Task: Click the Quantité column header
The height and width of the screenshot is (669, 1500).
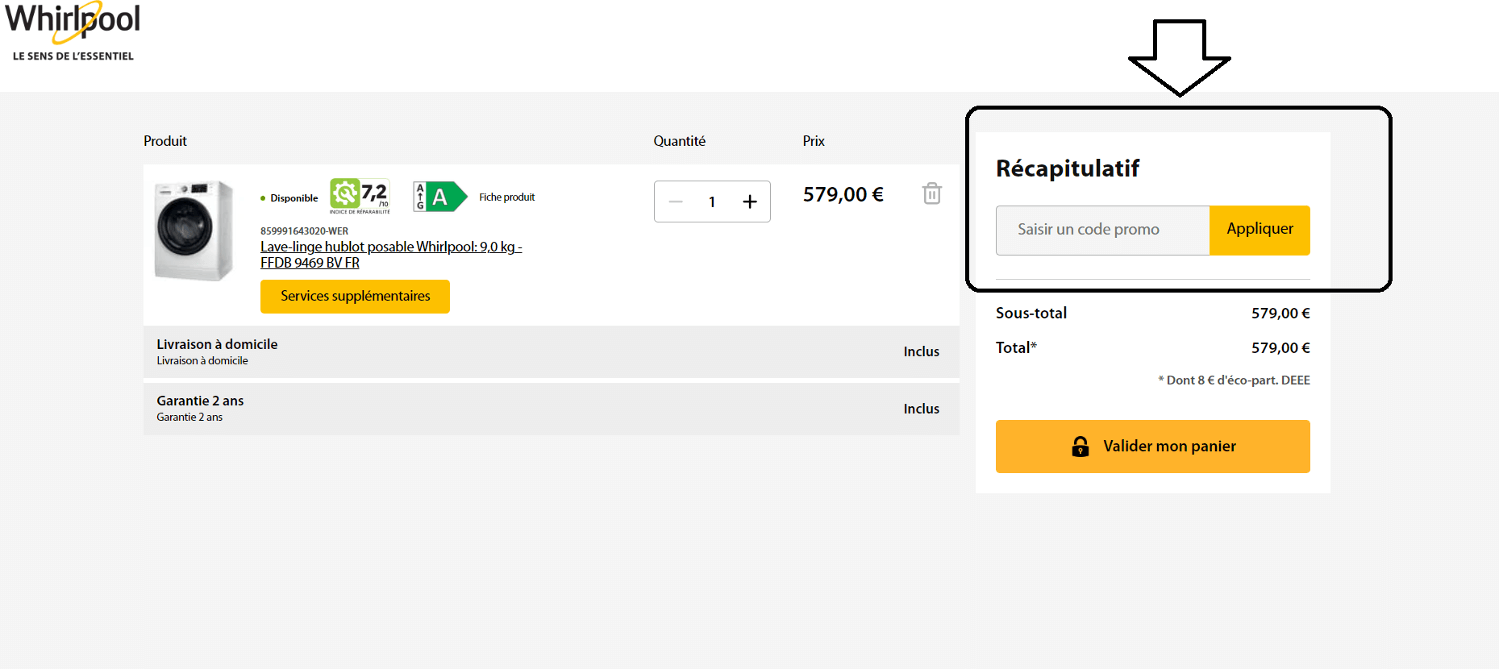Action: click(x=680, y=141)
